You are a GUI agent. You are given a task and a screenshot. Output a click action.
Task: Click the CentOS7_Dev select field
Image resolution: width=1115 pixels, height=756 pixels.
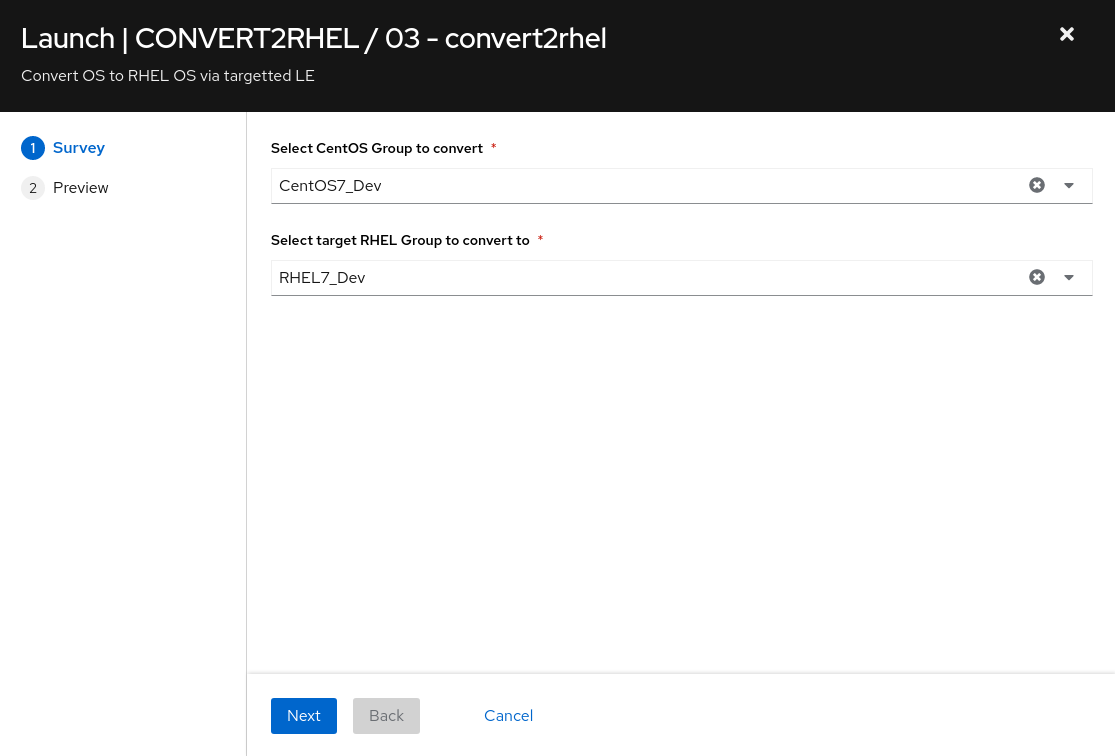(681, 186)
